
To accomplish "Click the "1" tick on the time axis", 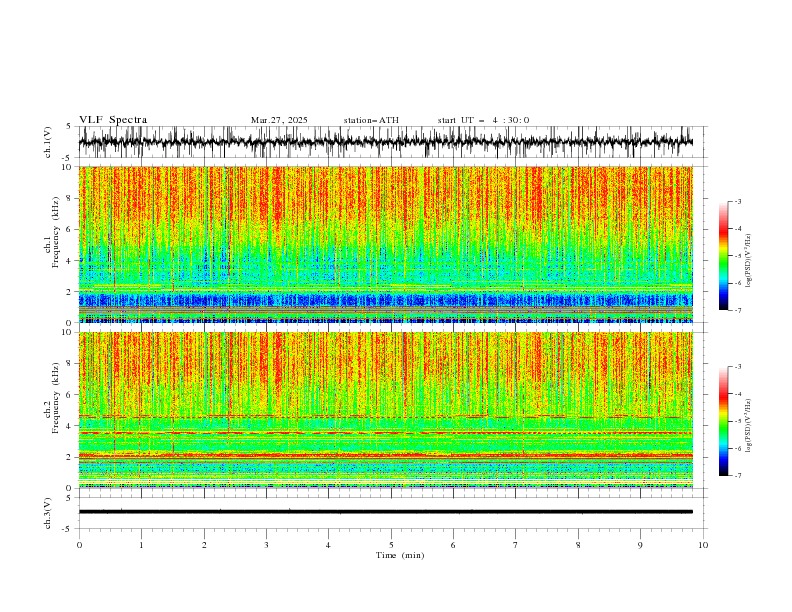I will pyautogui.click(x=141, y=545).
